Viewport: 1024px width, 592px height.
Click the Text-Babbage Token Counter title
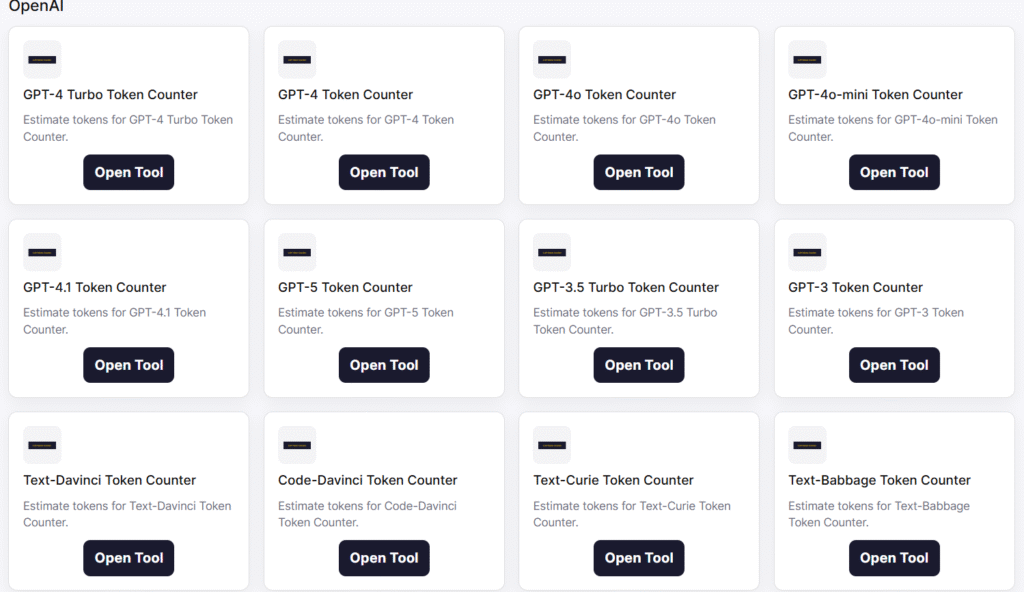(879, 481)
